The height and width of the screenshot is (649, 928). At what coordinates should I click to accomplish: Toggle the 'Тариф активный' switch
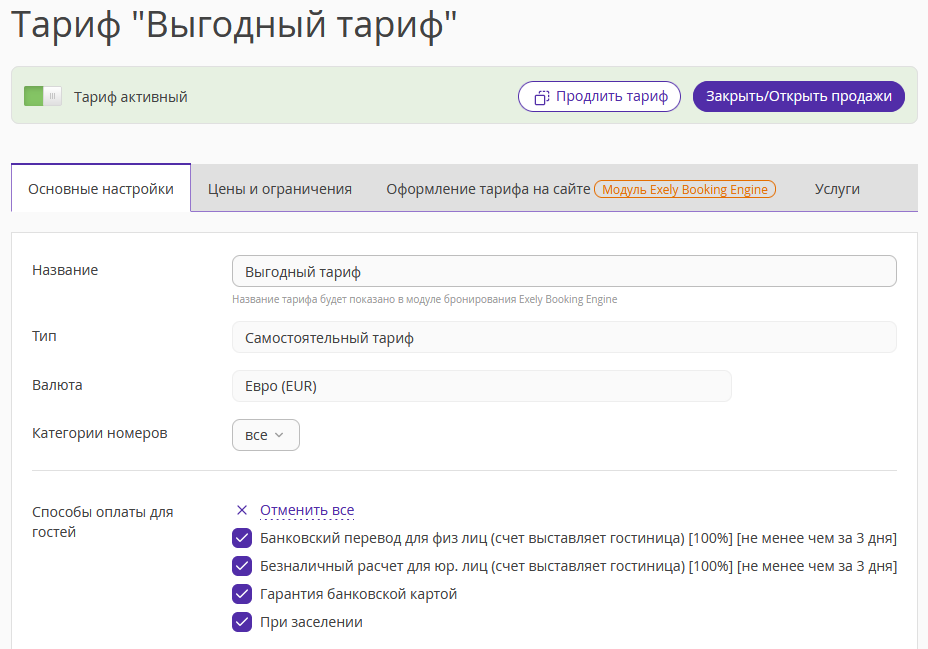coord(43,96)
